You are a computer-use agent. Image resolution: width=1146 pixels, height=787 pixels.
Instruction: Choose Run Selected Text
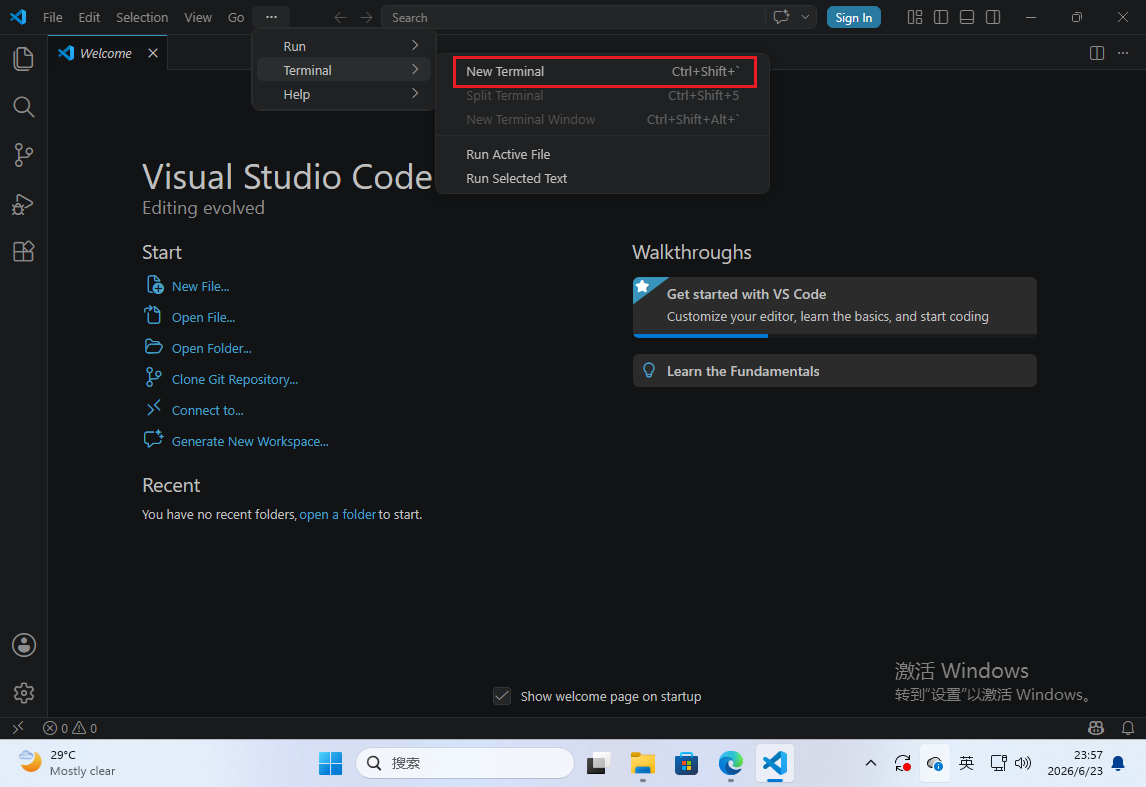(x=602, y=178)
